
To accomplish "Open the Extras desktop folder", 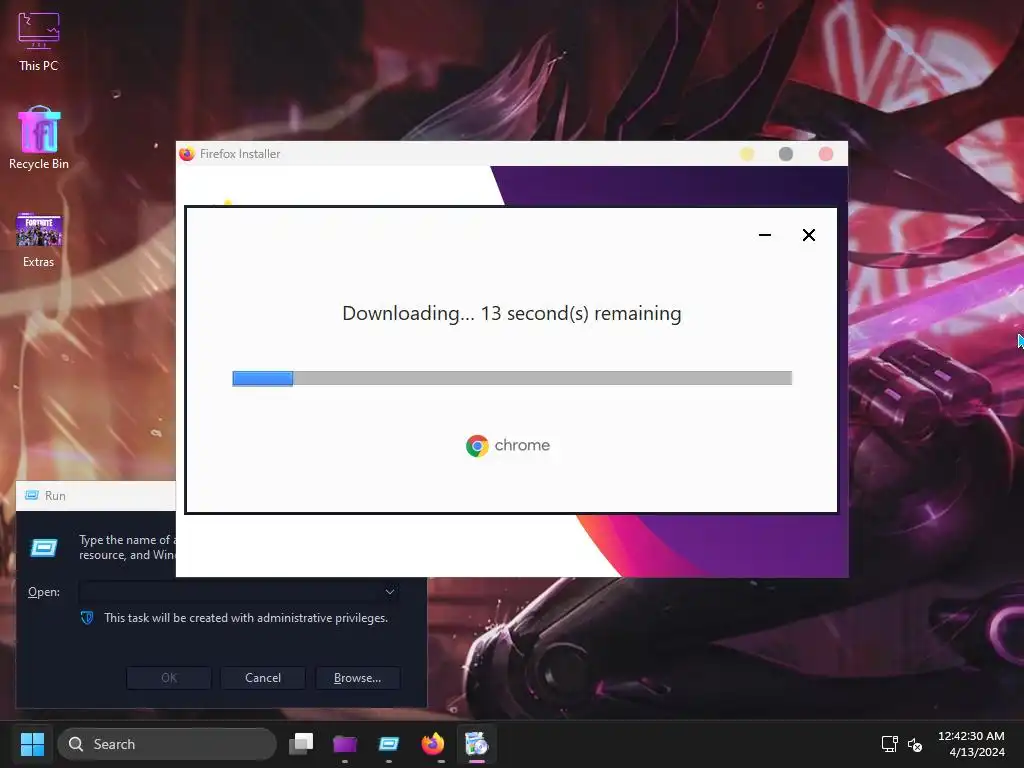I will click(x=39, y=240).
